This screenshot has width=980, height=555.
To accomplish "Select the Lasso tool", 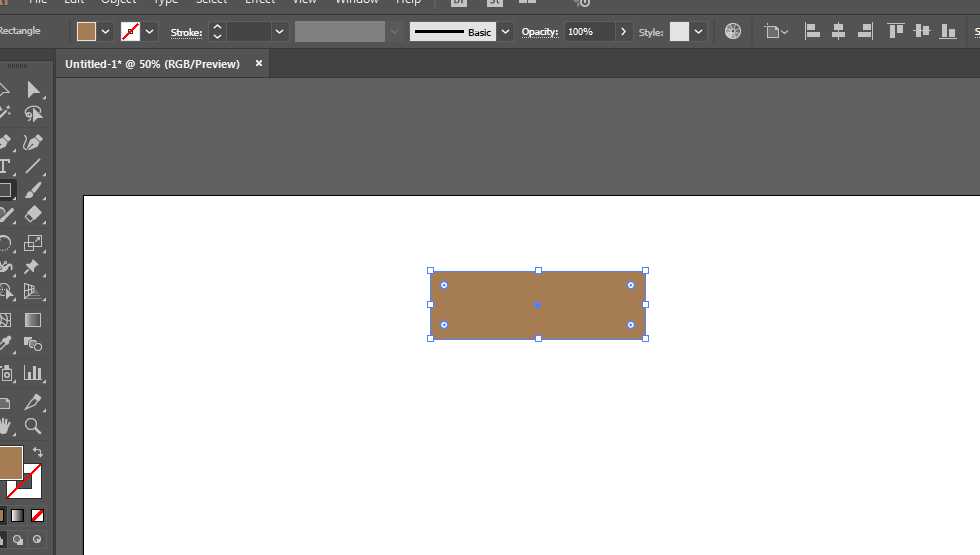I will 33,114.
